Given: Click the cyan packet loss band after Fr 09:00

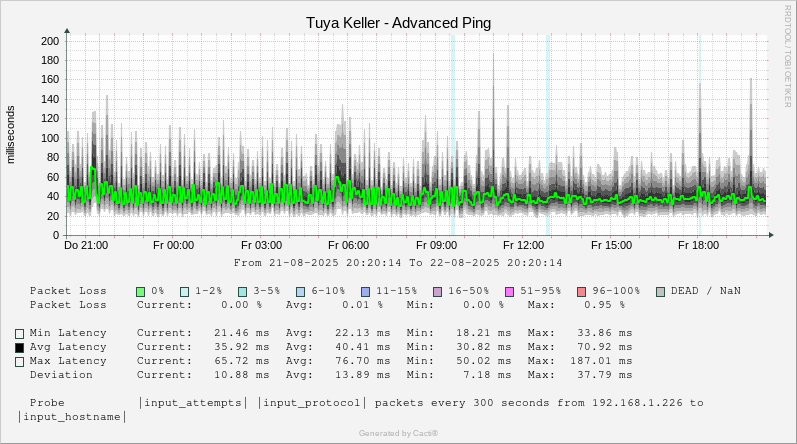Looking at the screenshot, I should [x=453, y=135].
